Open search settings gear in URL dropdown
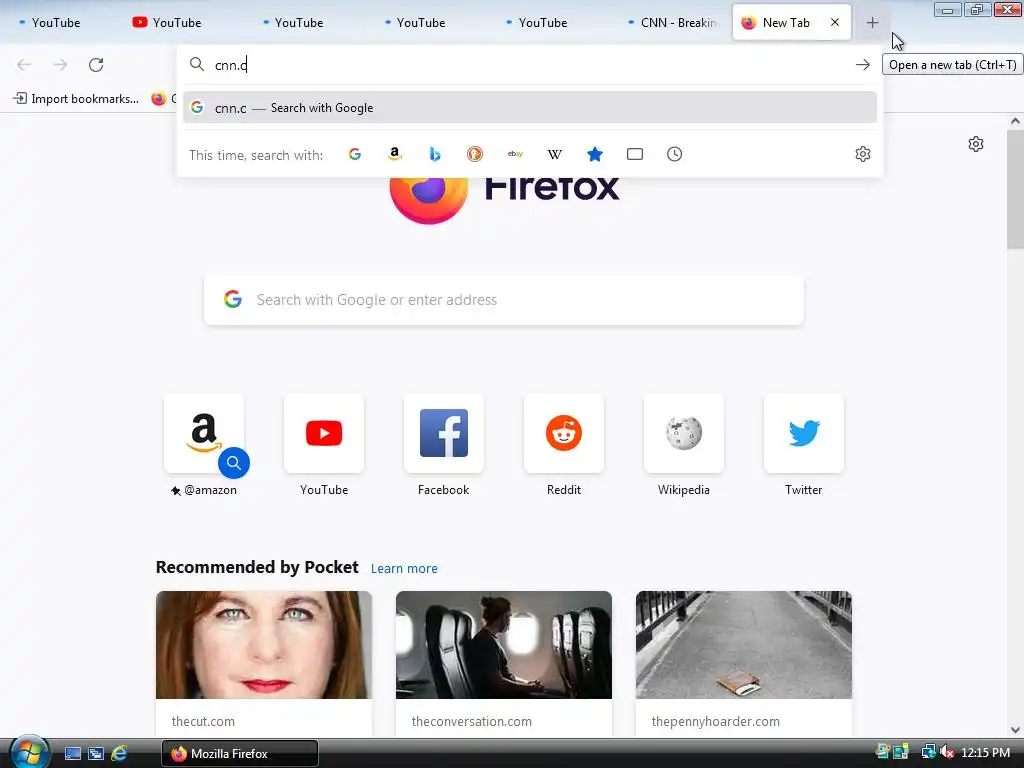 pos(863,154)
